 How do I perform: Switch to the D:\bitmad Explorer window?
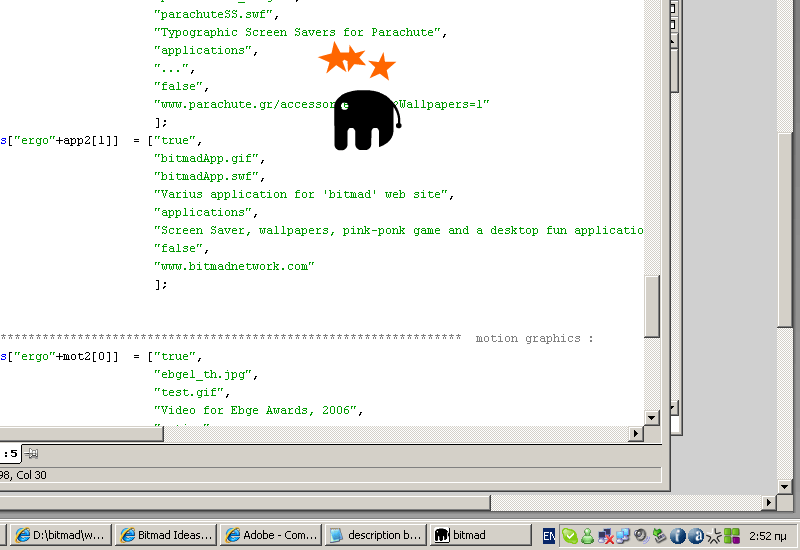coord(59,535)
